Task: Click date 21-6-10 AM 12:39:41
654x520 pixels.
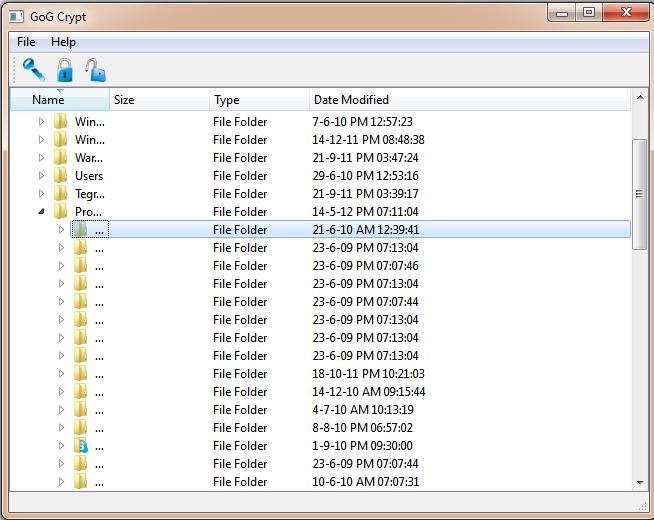Action: [x=366, y=230]
